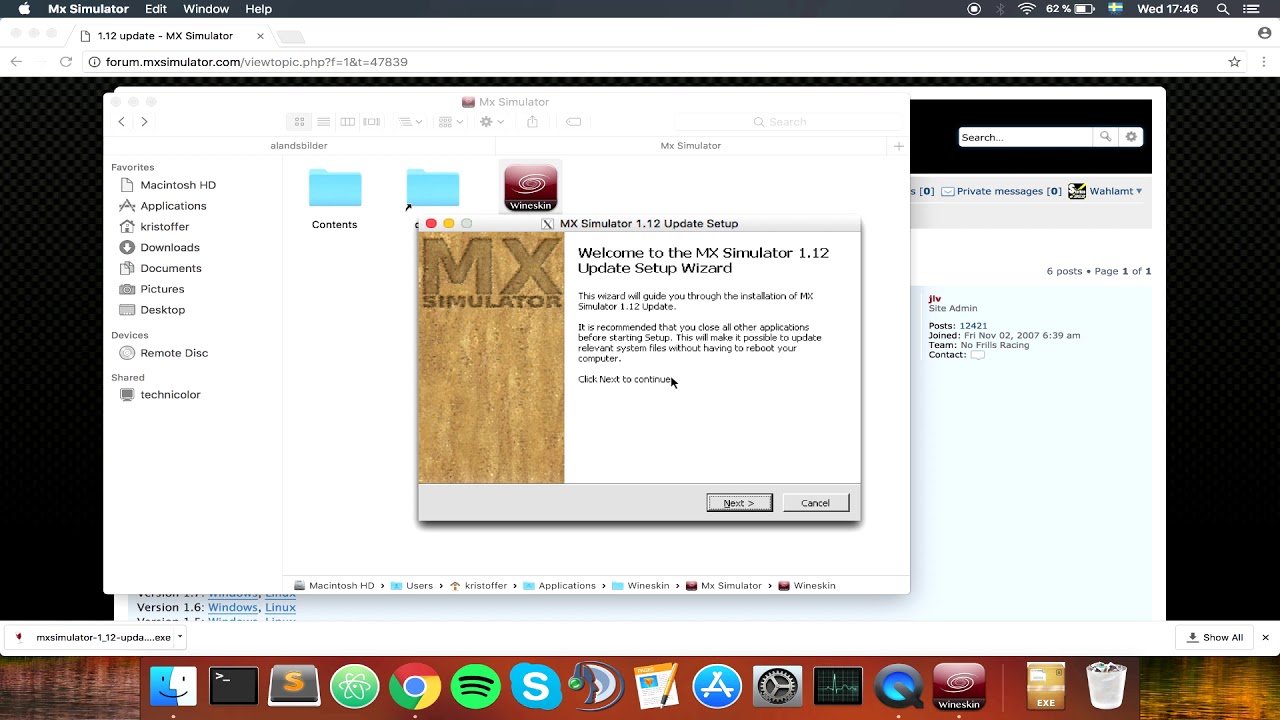Open Terminal from the Dock
Viewport: 1280px width, 720px height.
234,687
